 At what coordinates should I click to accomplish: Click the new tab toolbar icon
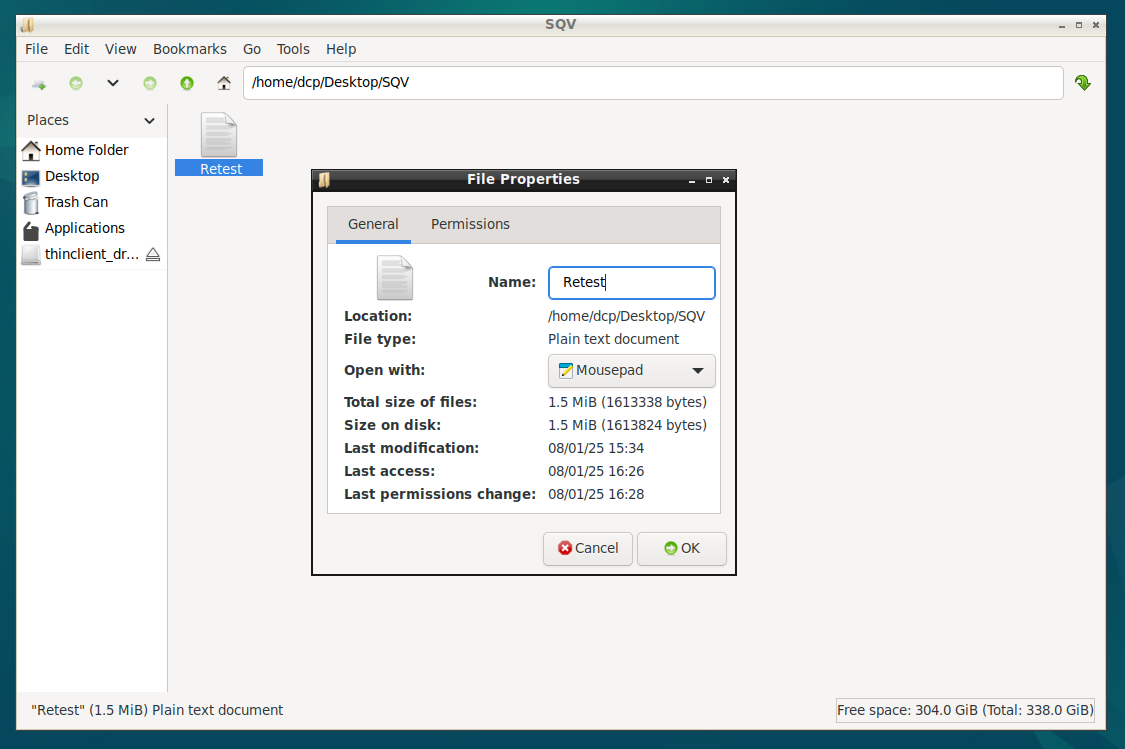(39, 84)
